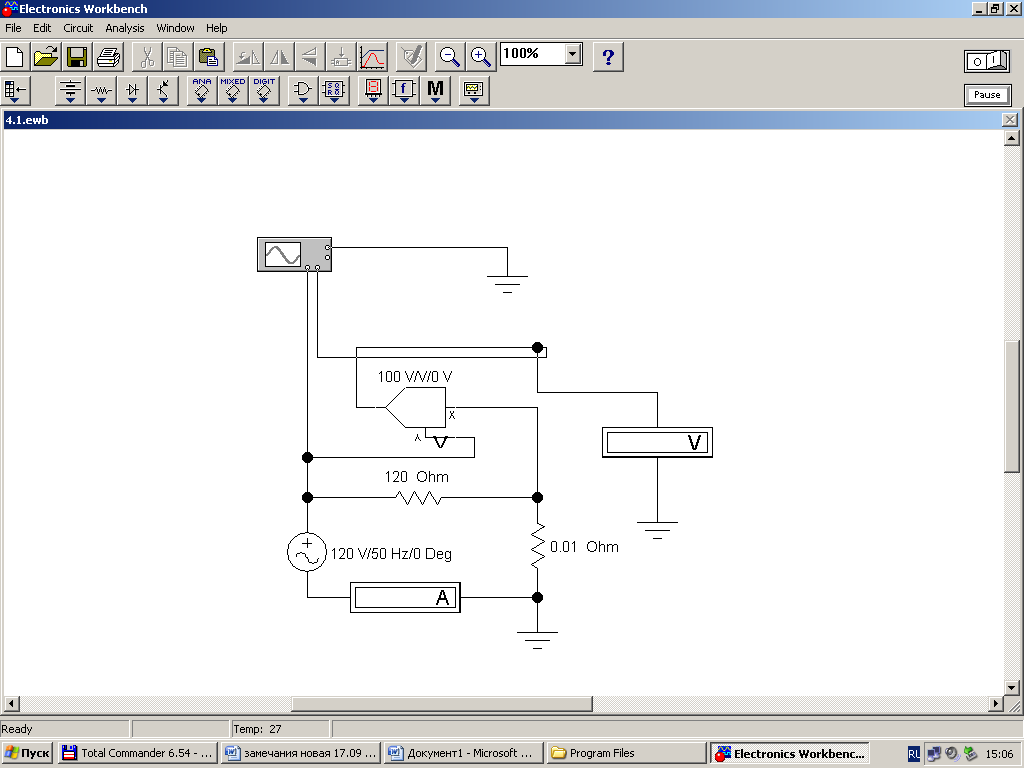Click the vertical scrollbar up arrow

pyautogui.click(x=1012, y=138)
